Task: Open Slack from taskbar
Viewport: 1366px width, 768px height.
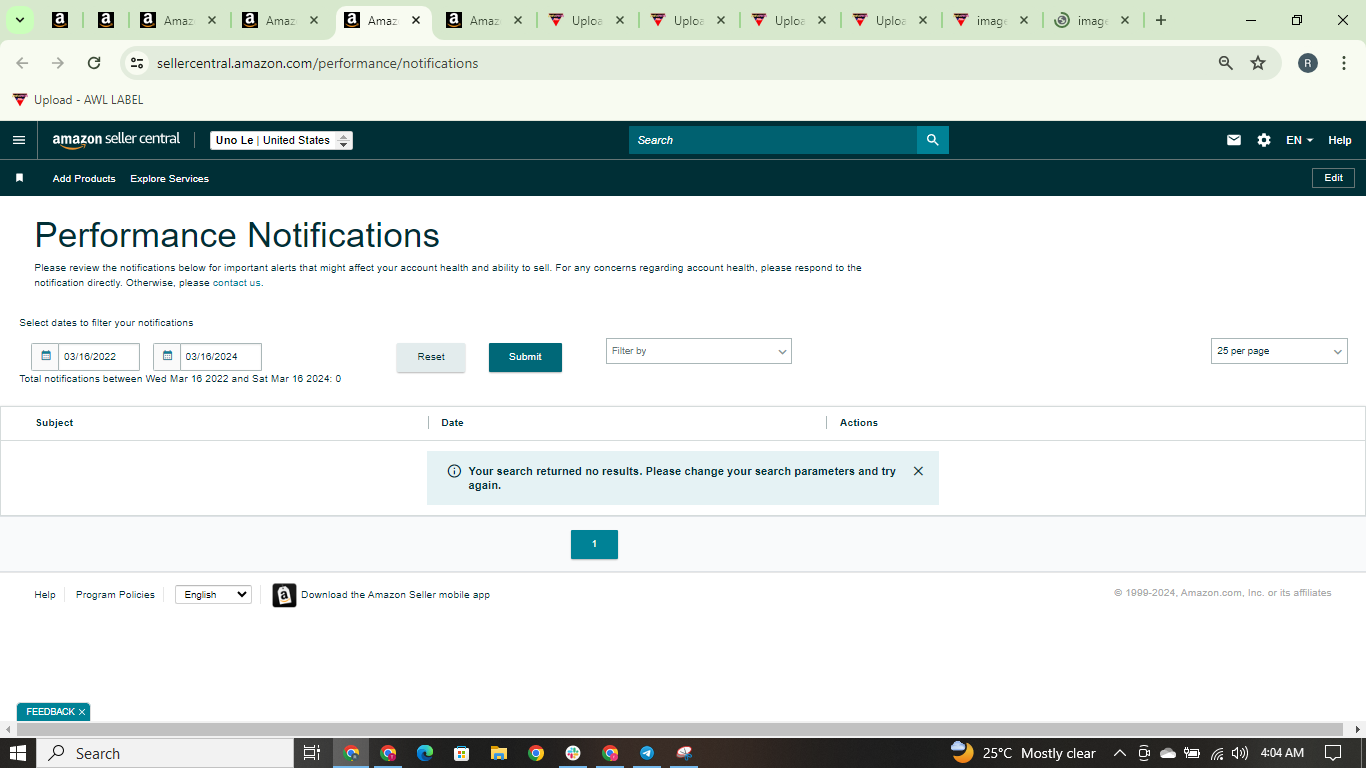Action: (x=573, y=753)
